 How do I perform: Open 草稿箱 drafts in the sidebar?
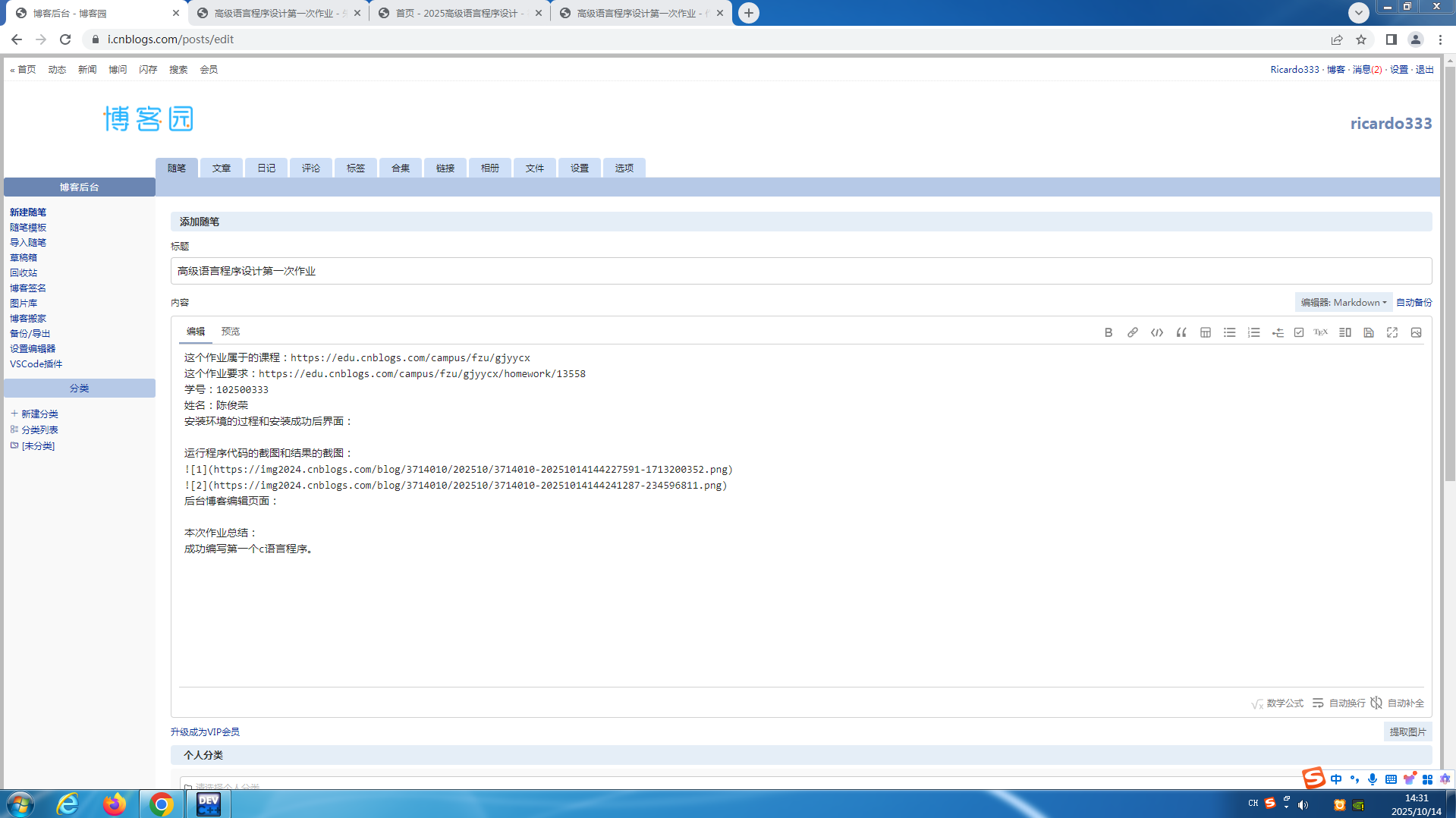(x=24, y=258)
